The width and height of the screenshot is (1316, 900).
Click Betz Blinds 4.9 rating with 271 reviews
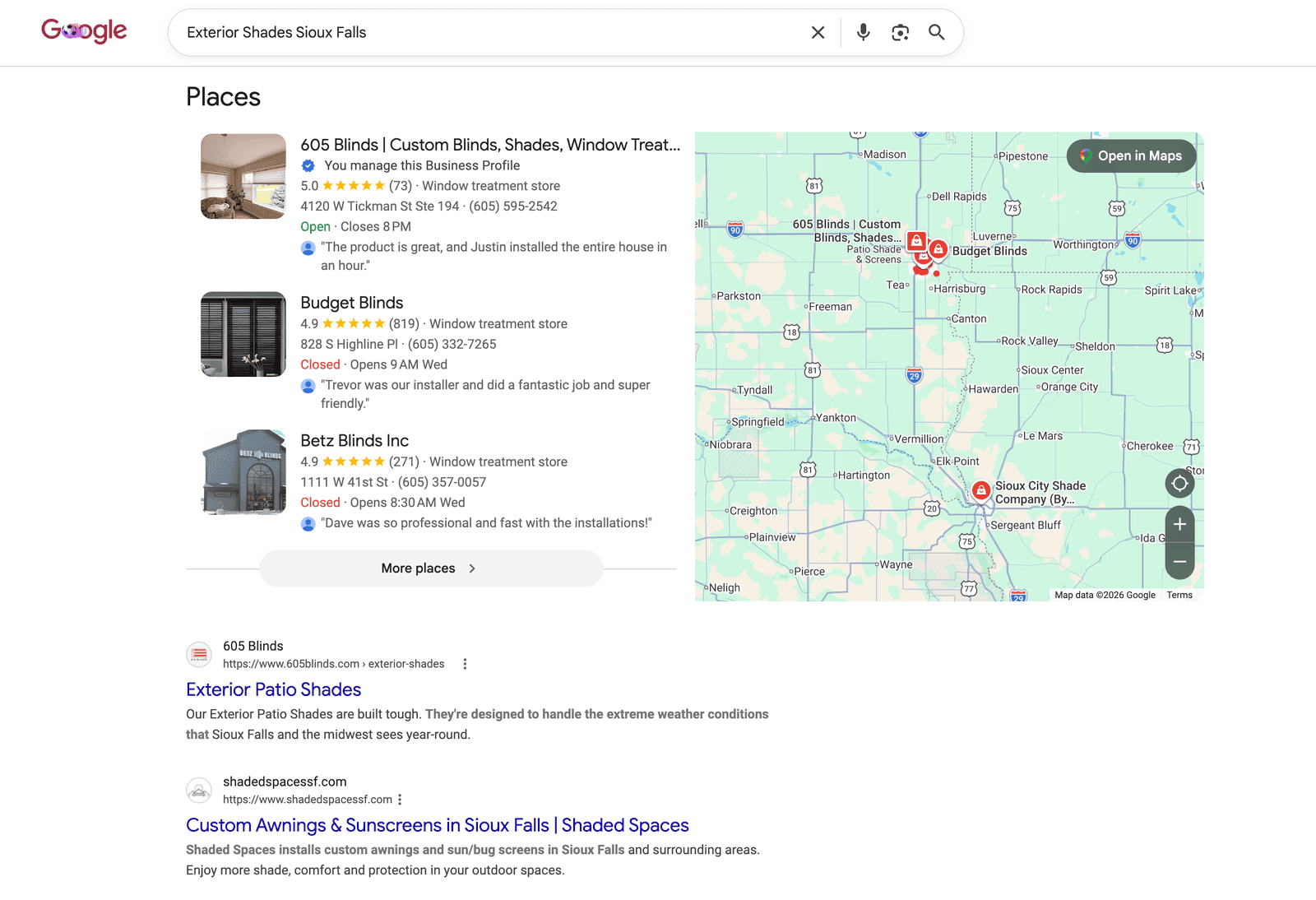tap(359, 462)
